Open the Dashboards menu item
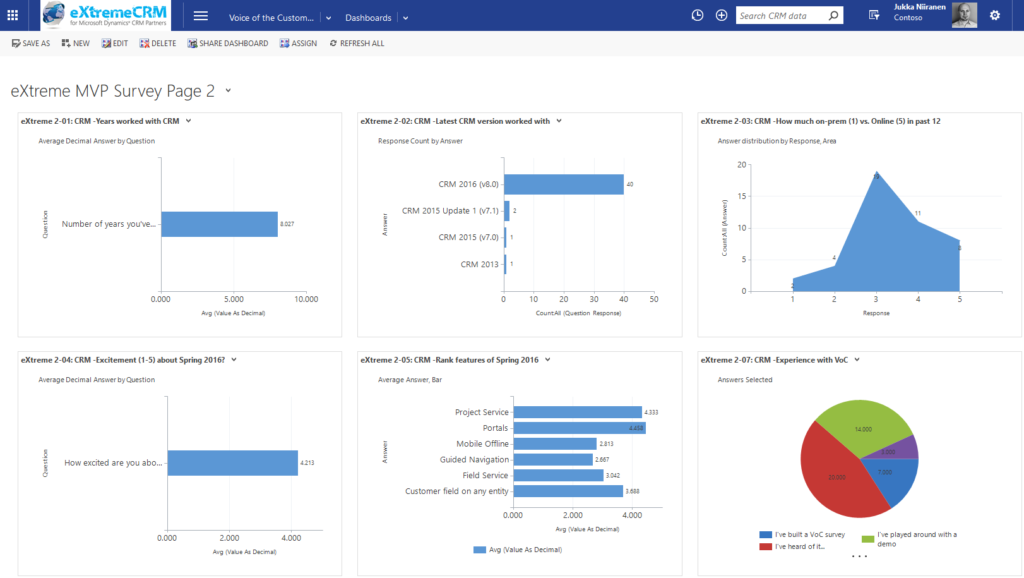This screenshot has height=578, width=1024. (x=368, y=18)
